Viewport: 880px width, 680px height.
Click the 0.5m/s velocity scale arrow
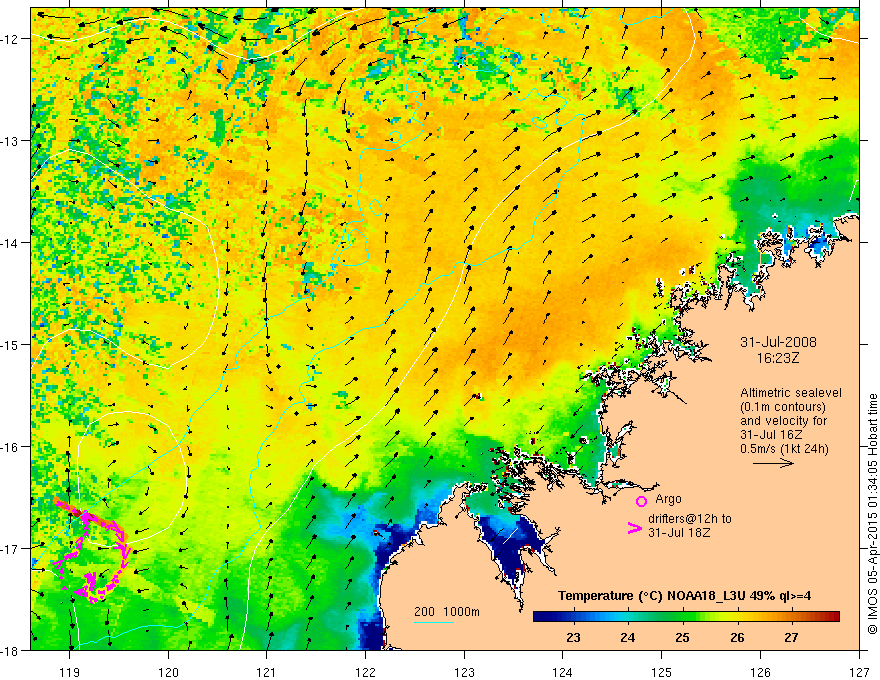click(x=773, y=463)
